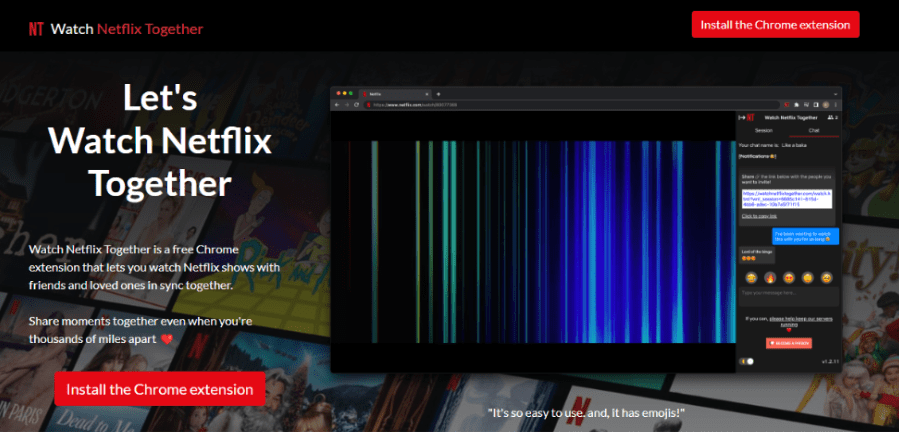Select the invite link URL box
The image size is (899, 432).
787,199
